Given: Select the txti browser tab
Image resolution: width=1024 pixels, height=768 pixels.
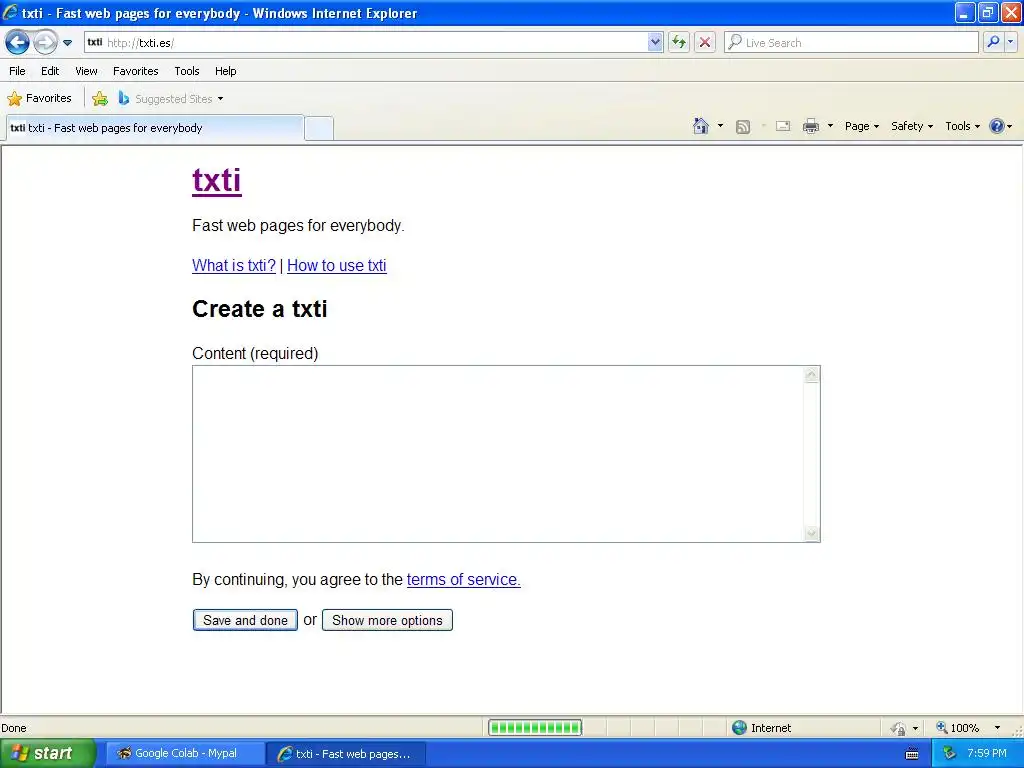Looking at the screenshot, I should click(x=155, y=128).
